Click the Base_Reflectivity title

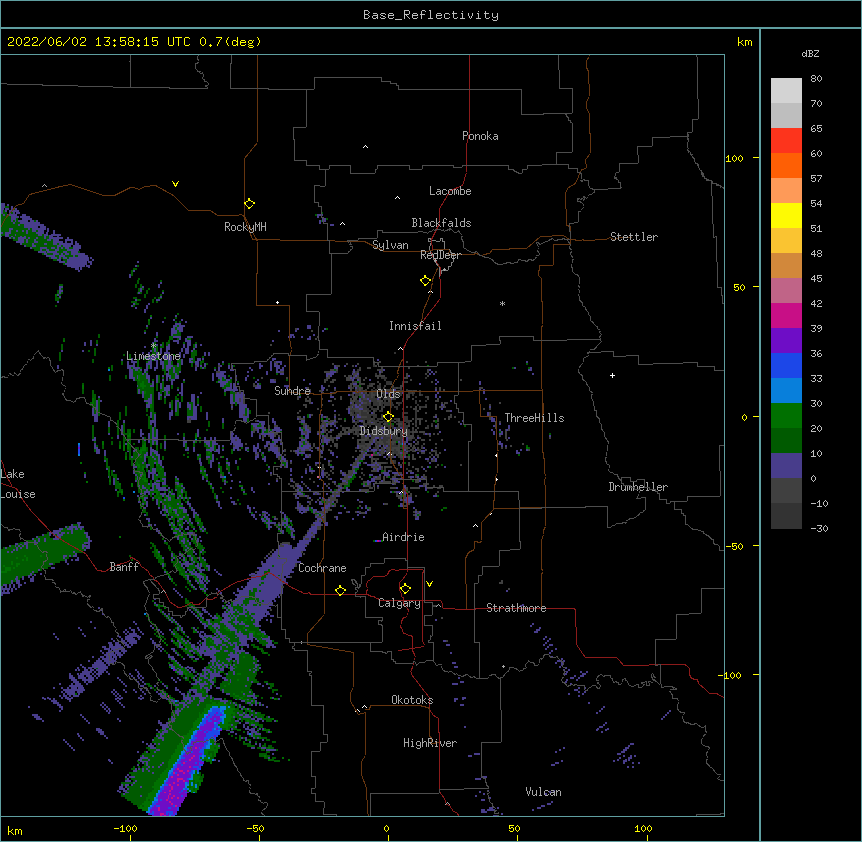pyautogui.click(x=431, y=15)
